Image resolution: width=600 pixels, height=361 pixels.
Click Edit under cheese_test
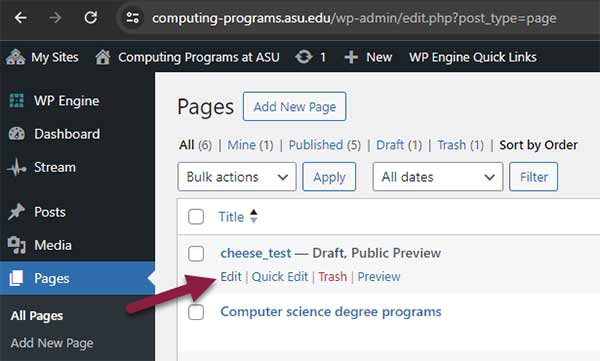click(231, 276)
